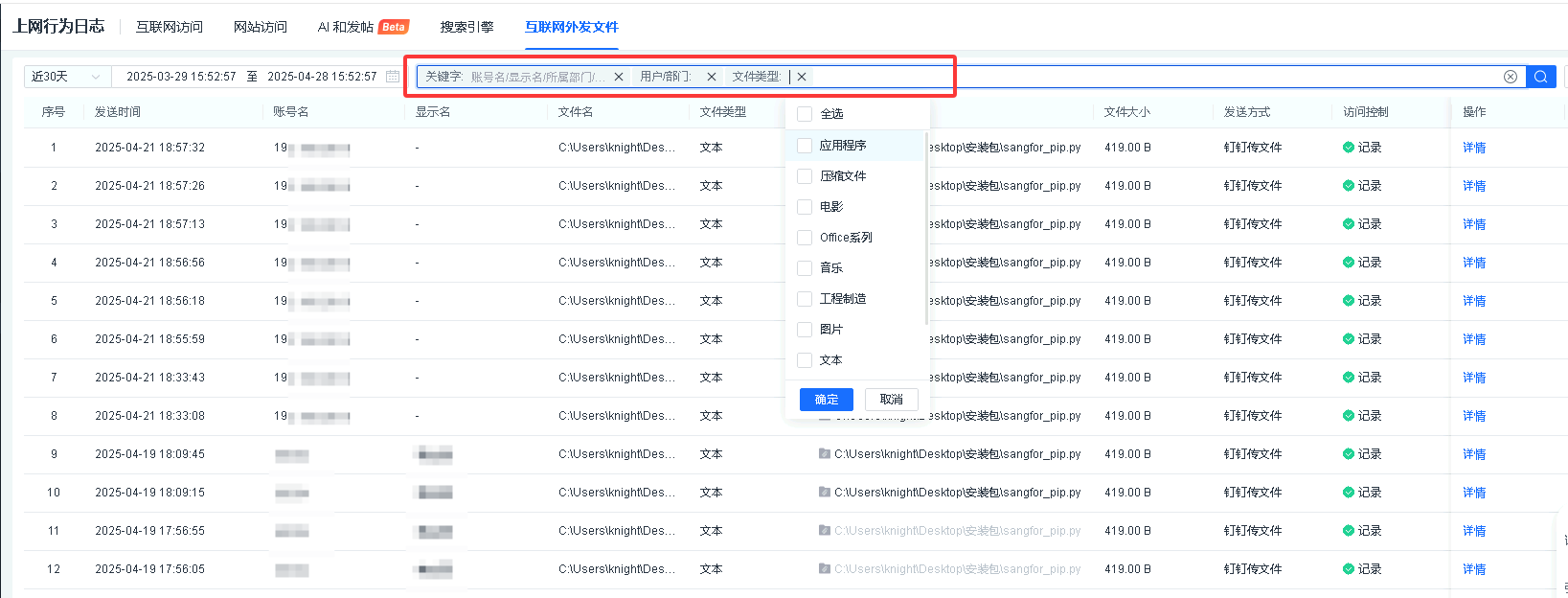Image resolution: width=1568 pixels, height=598 pixels.
Task: Open the date range calendar icon
Action: click(x=392, y=77)
